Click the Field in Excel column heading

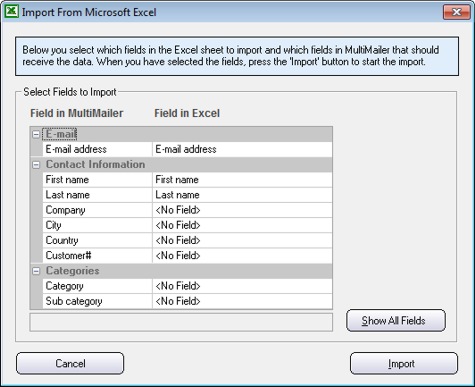coord(187,113)
